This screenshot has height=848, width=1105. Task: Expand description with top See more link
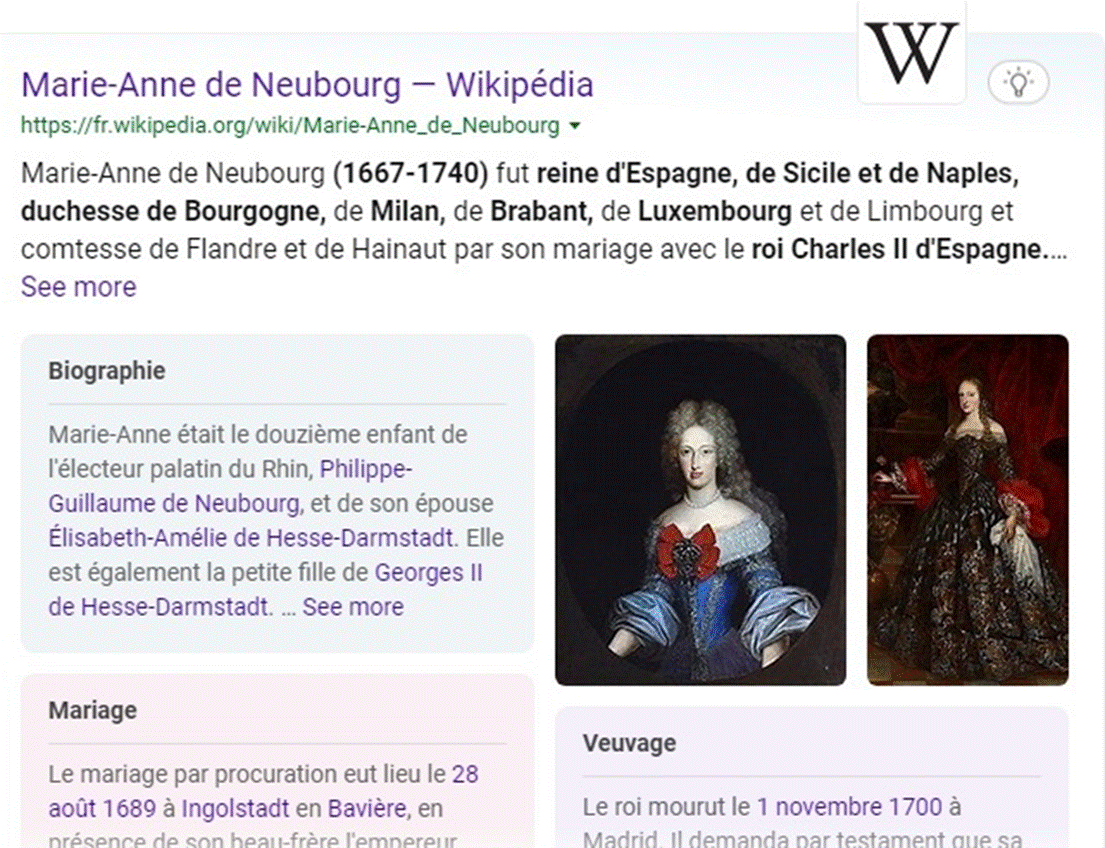click(79, 287)
